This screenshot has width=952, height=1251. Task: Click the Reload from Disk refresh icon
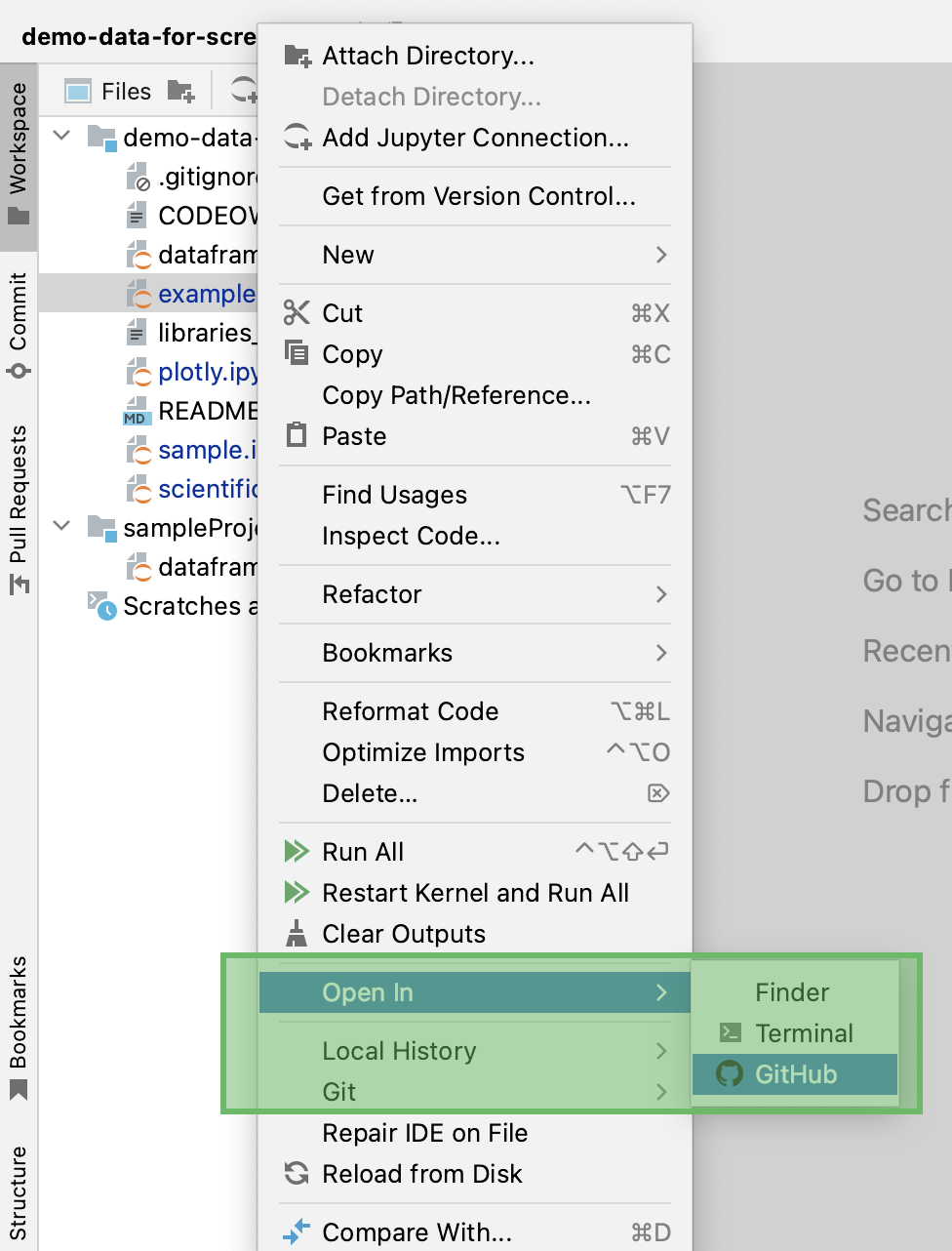[296, 1174]
